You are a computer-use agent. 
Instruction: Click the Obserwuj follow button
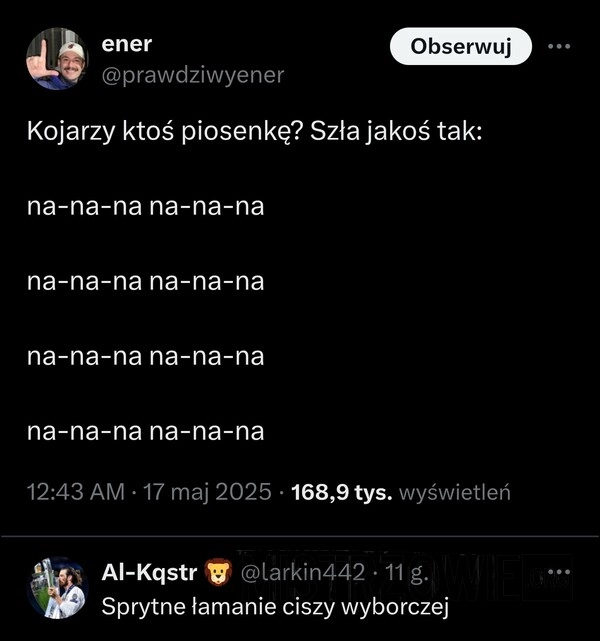(461, 46)
